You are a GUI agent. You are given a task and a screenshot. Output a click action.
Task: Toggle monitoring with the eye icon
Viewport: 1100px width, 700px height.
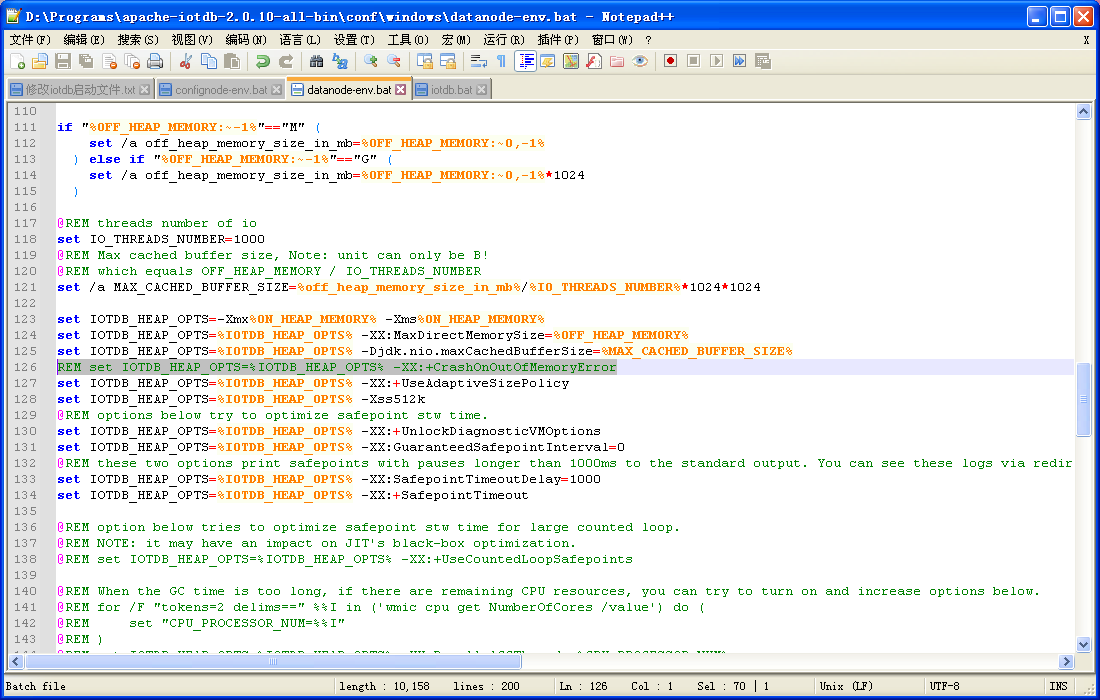click(639, 62)
